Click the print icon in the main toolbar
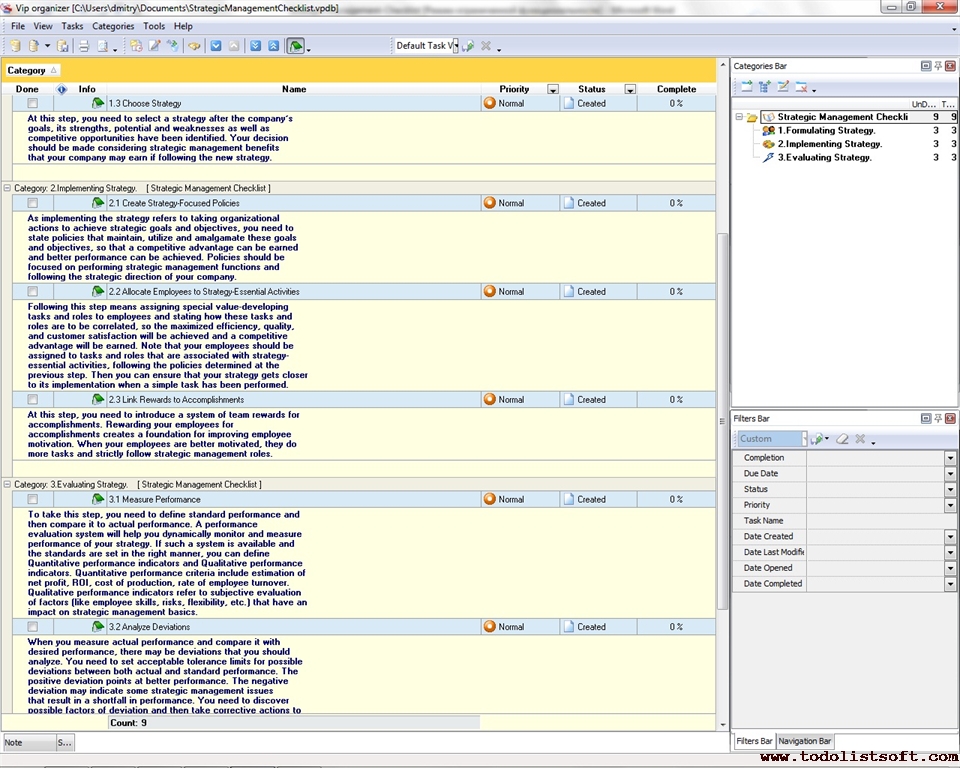The image size is (960, 768). pos(84,46)
